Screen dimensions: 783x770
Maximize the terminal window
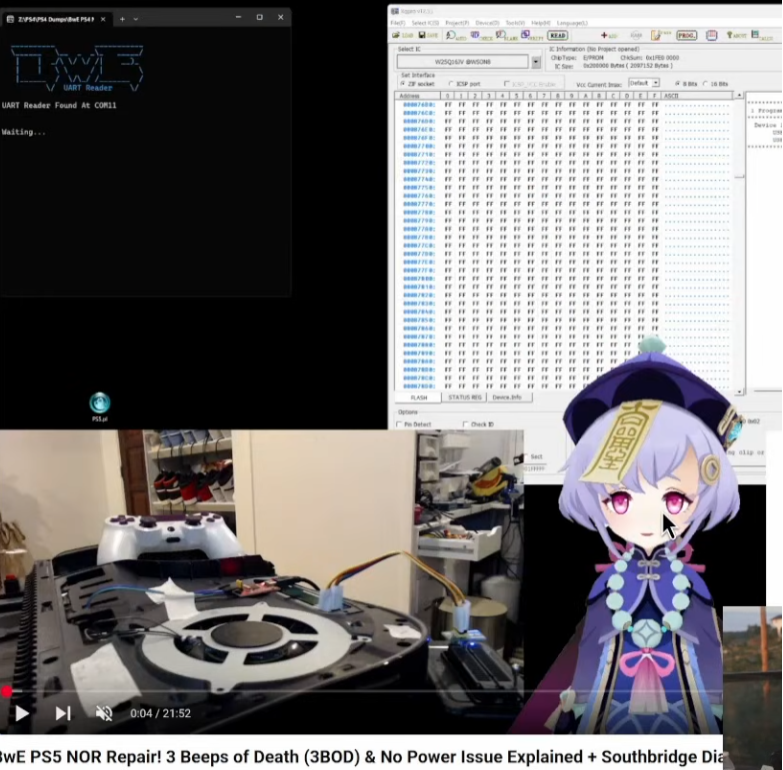point(260,17)
